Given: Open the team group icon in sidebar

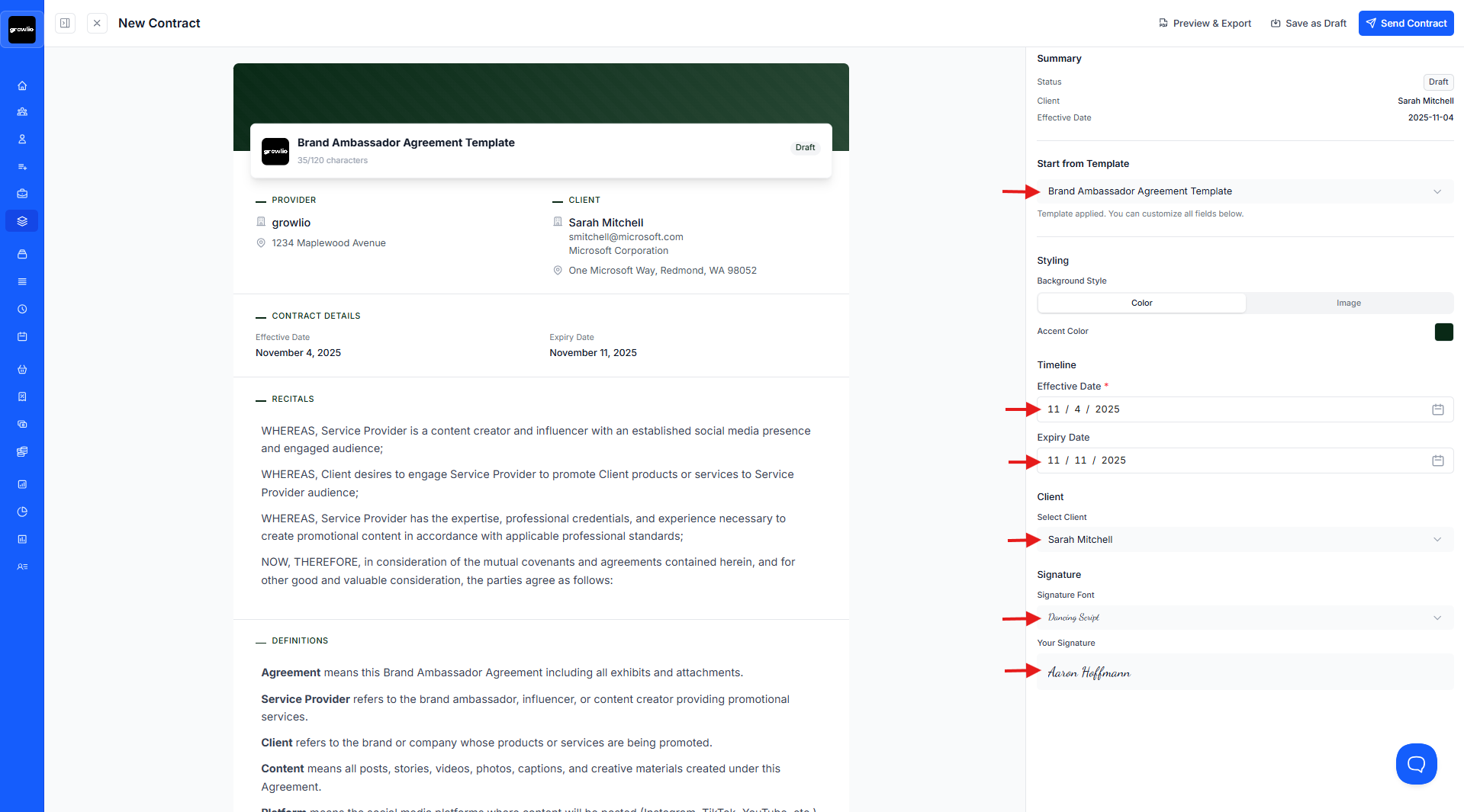Looking at the screenshot, I should click(x=22, y=112).
